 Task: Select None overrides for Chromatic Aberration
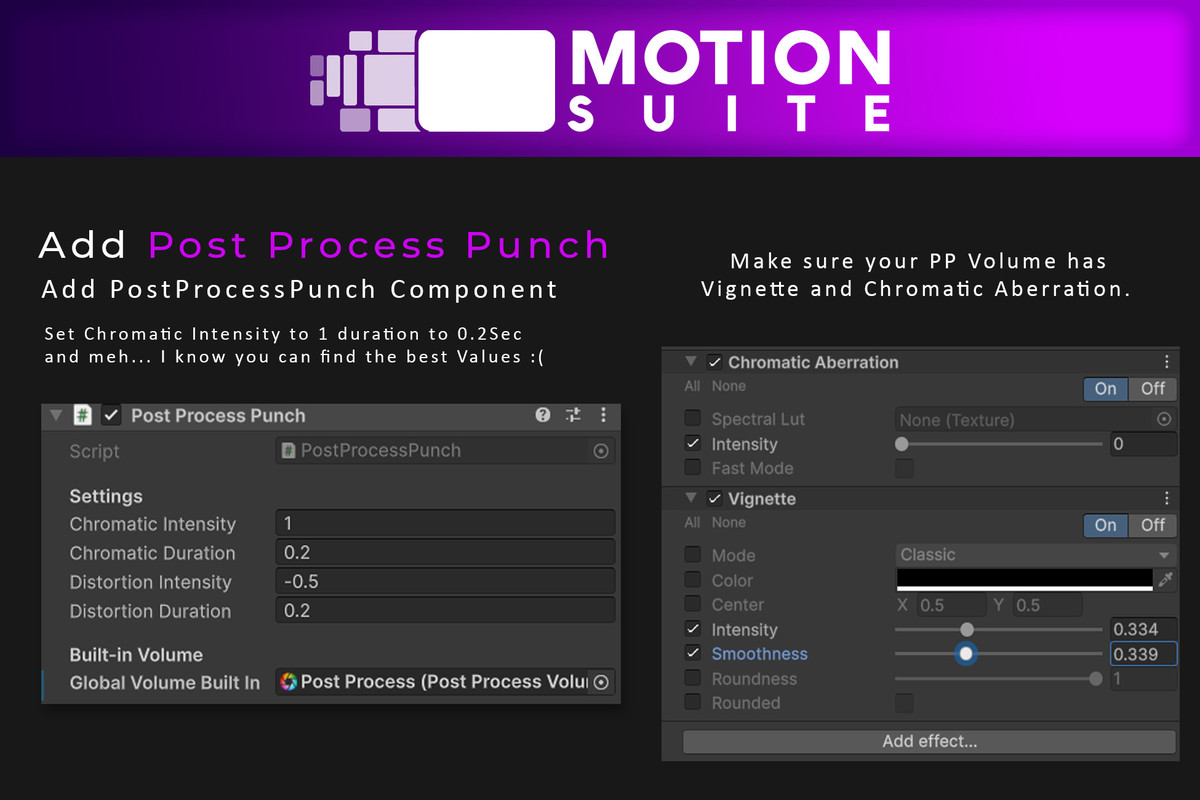click(728, 386)
